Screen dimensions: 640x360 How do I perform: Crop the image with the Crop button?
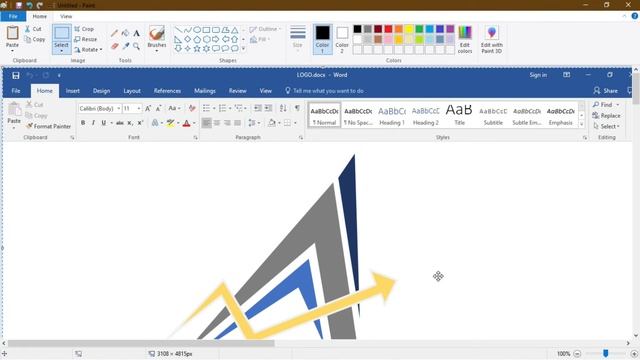[x=84, y=29]
